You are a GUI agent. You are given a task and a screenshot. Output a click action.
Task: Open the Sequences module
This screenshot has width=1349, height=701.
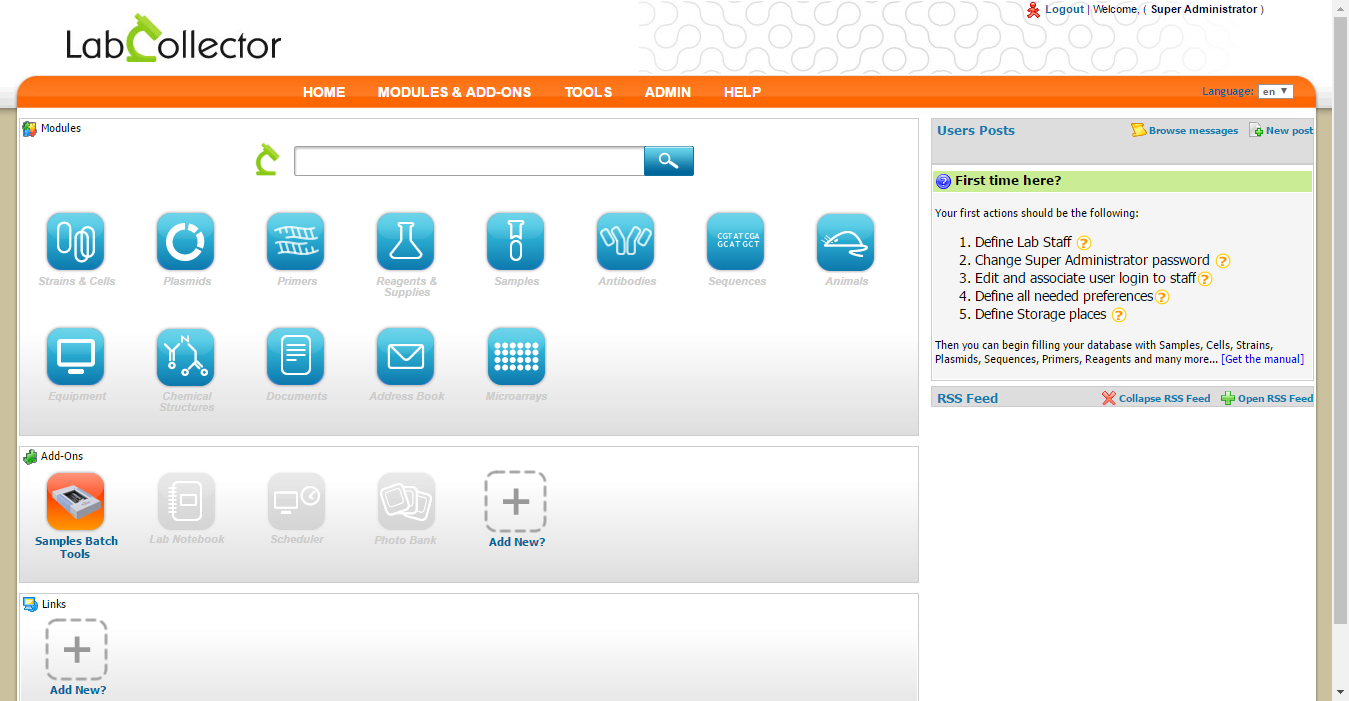coord(735,242)
